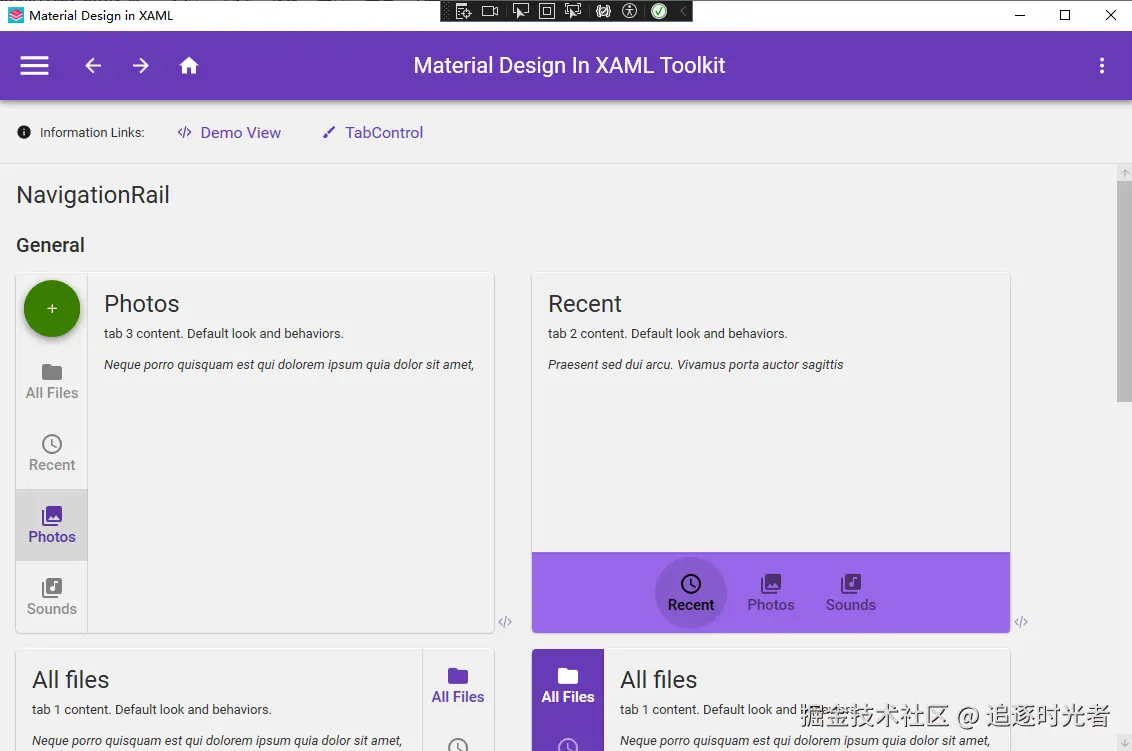Click the General section heading
The width and height of the screenshot is (1132, 751).
(51, 246)
